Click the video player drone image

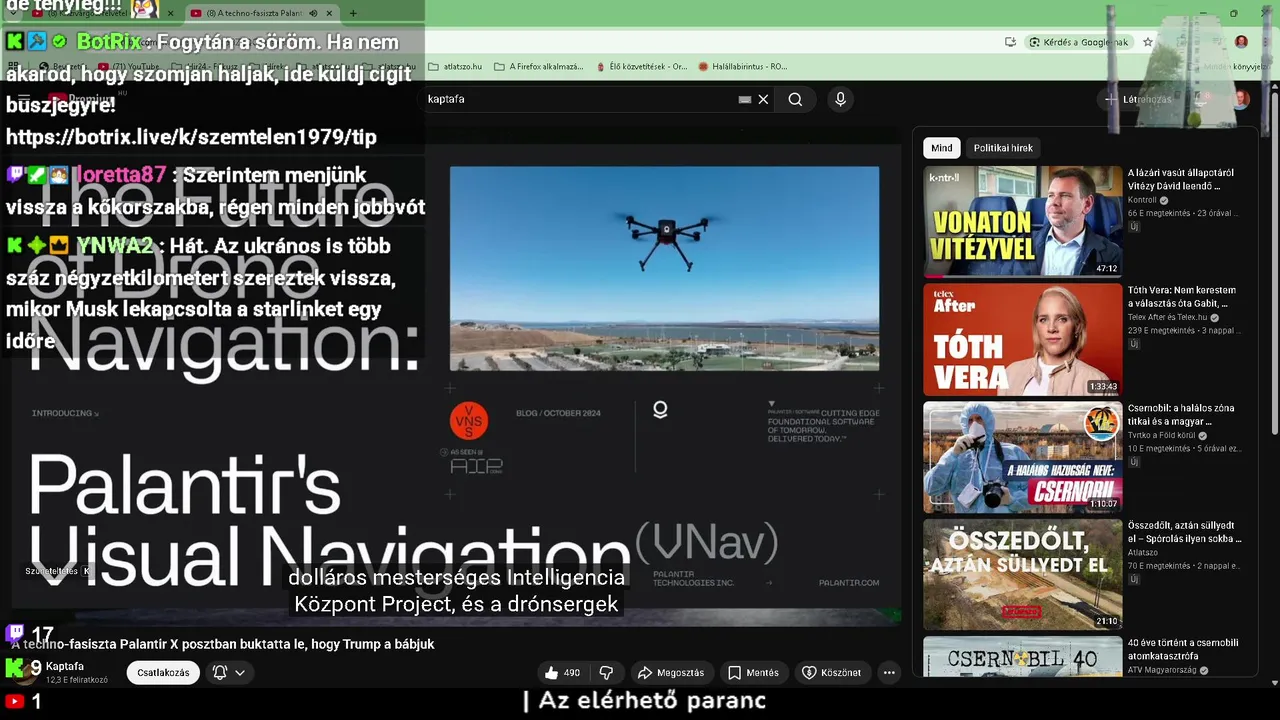[x=664, y=268]
